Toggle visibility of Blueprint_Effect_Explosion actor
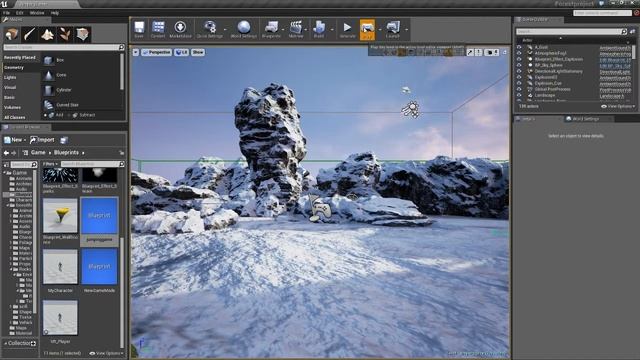This screenshot has height=360, width=640. (519, 59)
